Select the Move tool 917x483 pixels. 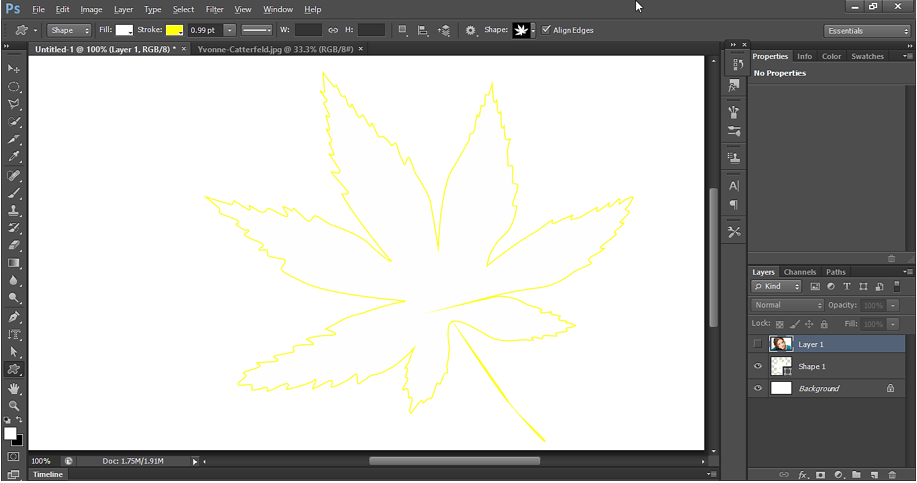tap(13, 69)
